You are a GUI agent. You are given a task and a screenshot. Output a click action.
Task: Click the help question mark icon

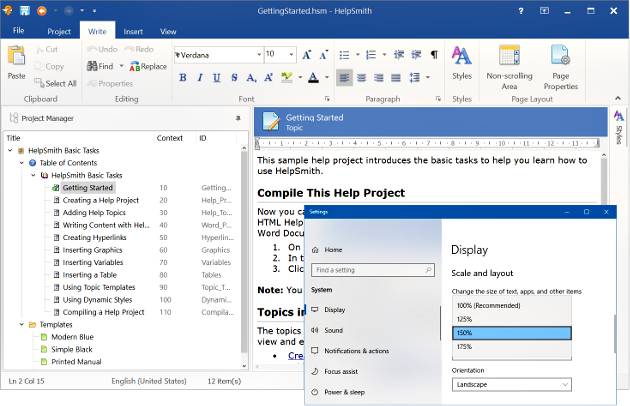coord(521,11)
